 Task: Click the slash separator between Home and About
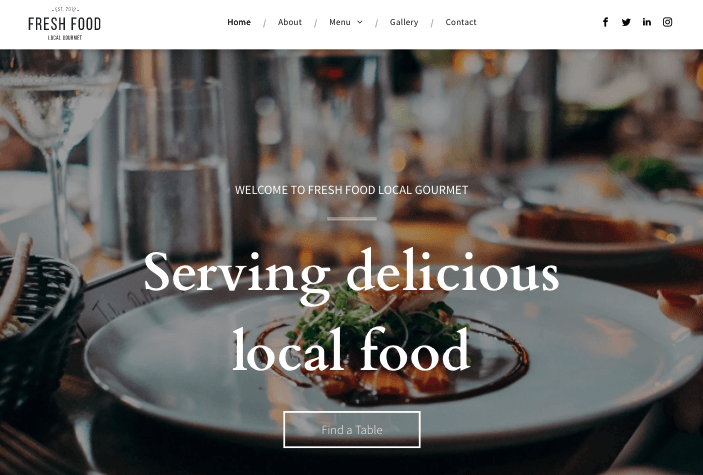(265, 22)
